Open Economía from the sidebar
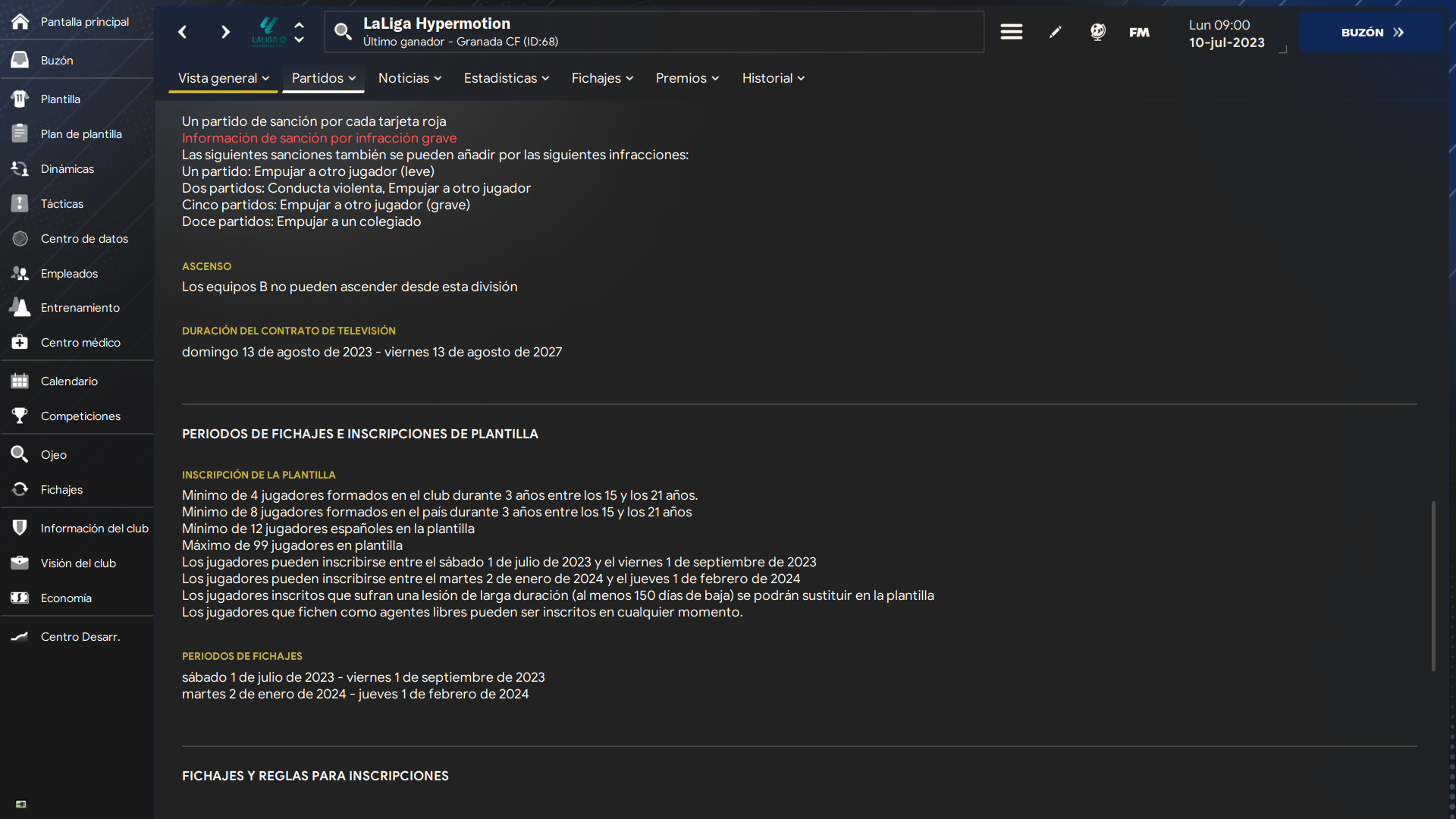Image resolution: width=1456 pixels, height=819 pixels. pyautogui.click(x=66, y=598)
